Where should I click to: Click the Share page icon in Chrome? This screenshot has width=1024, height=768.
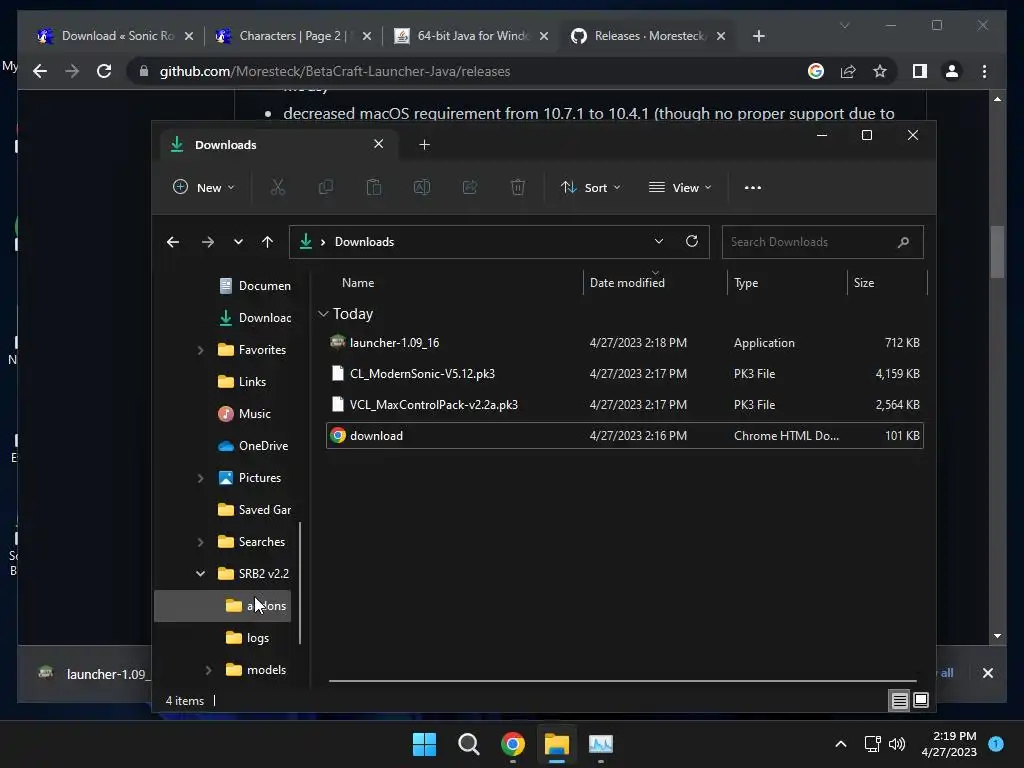point(848,71)
